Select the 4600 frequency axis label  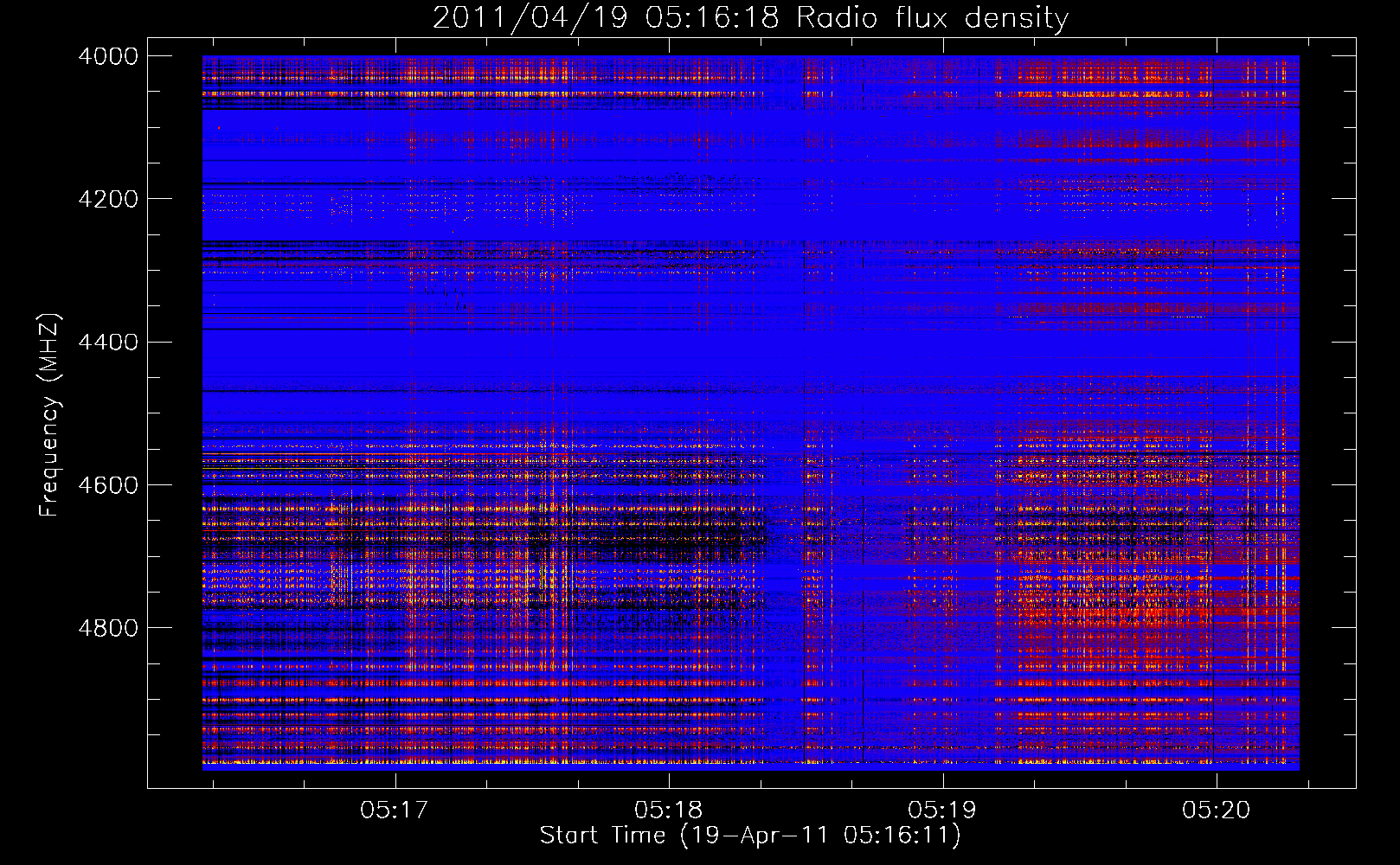pyautogui.click(x=107, y=485)
